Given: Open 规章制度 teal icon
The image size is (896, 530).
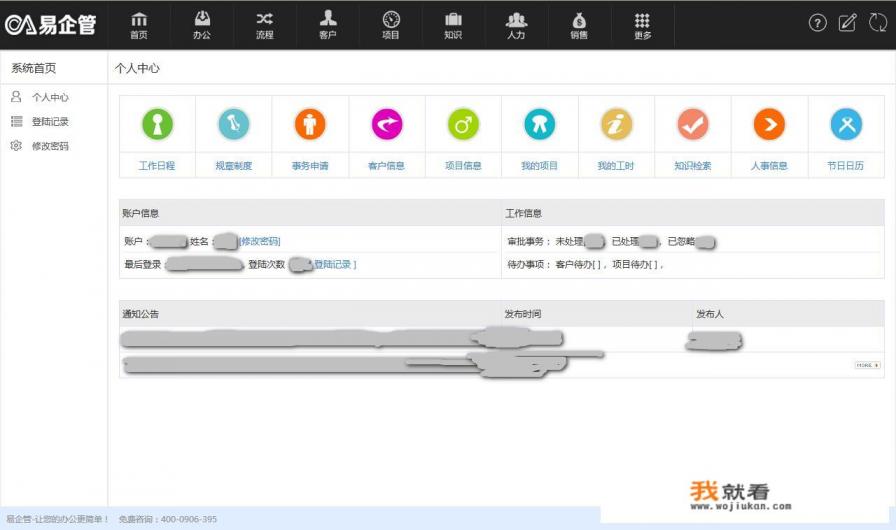Looking at the screenshot, I should coord(234,124).
